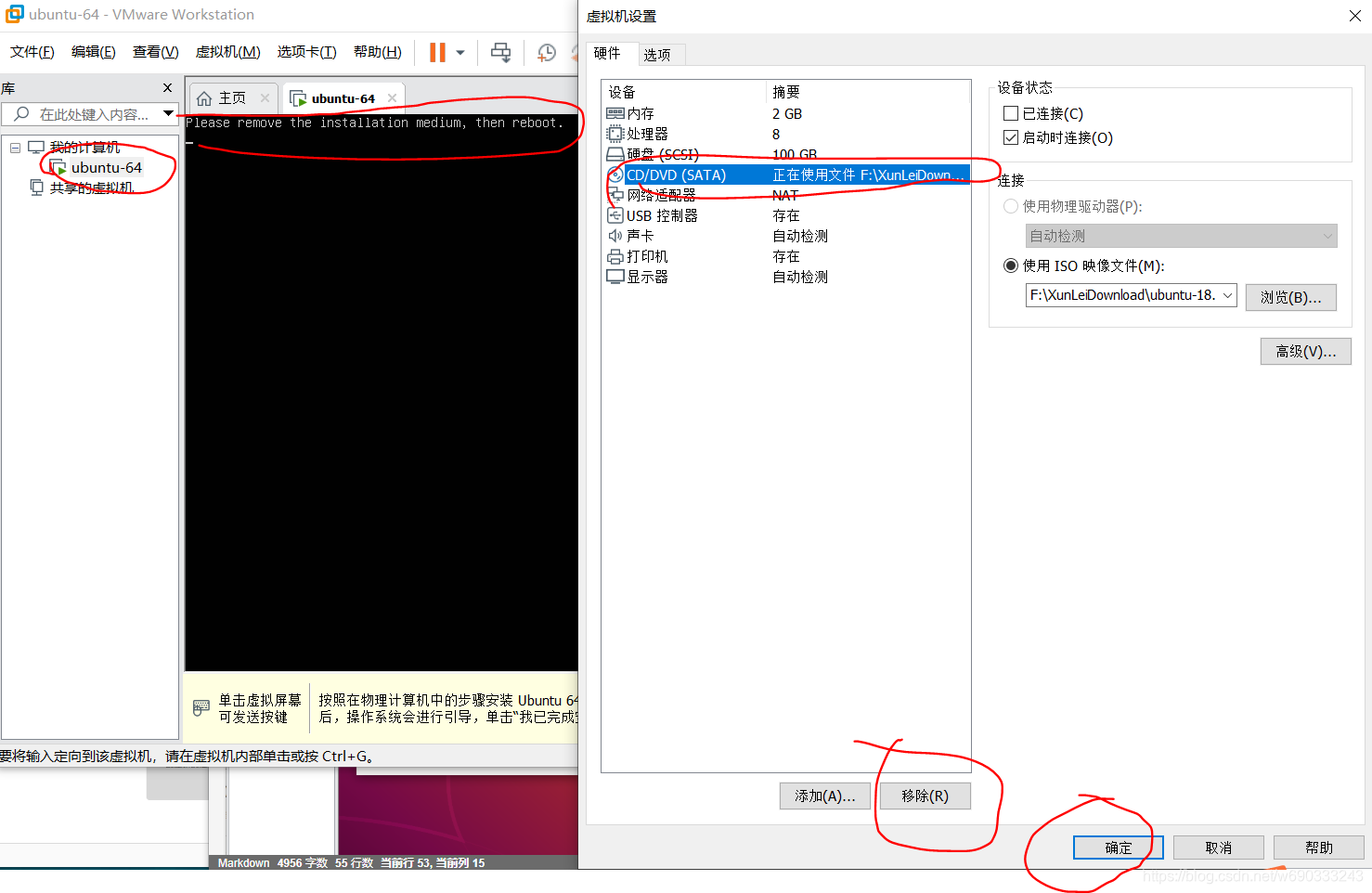The width and height of the screenshot is (1372, 893).
Task: Switch to the ubuntu-64 VM tab
Action: 342,98
